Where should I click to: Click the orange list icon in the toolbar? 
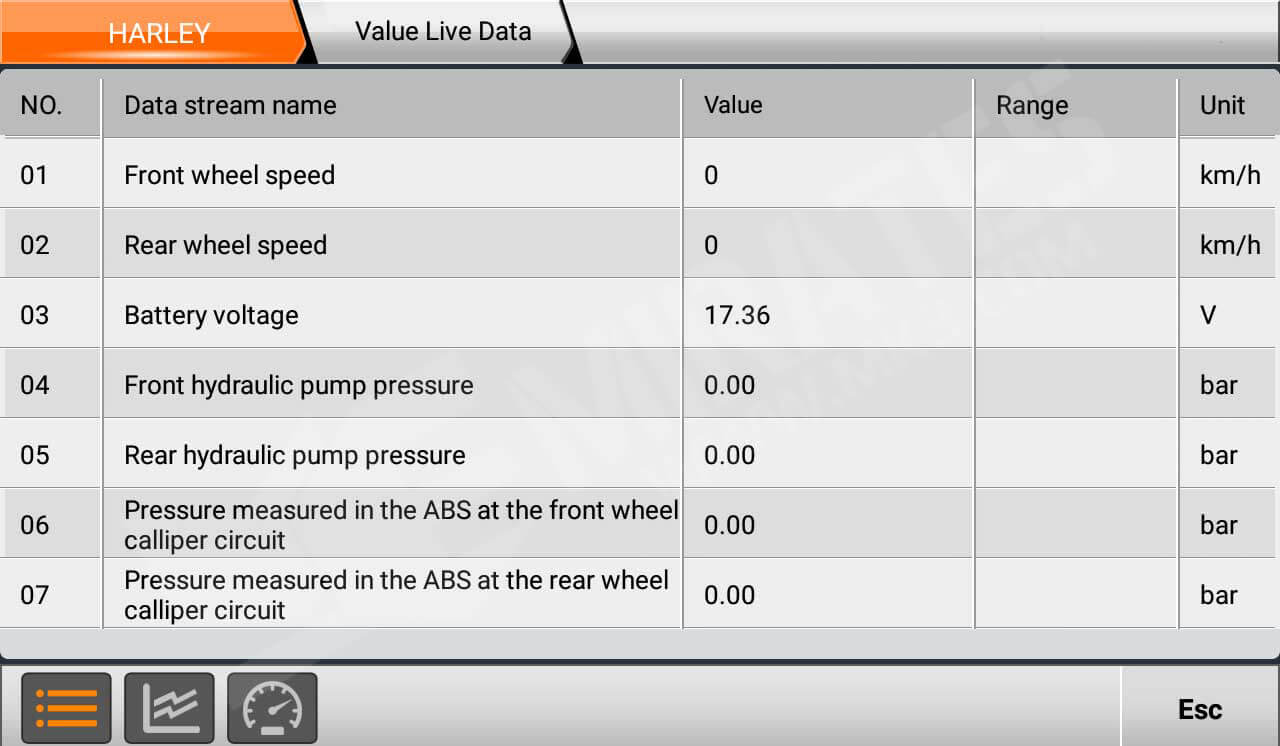pyautogui.click(x=65, y=707)
